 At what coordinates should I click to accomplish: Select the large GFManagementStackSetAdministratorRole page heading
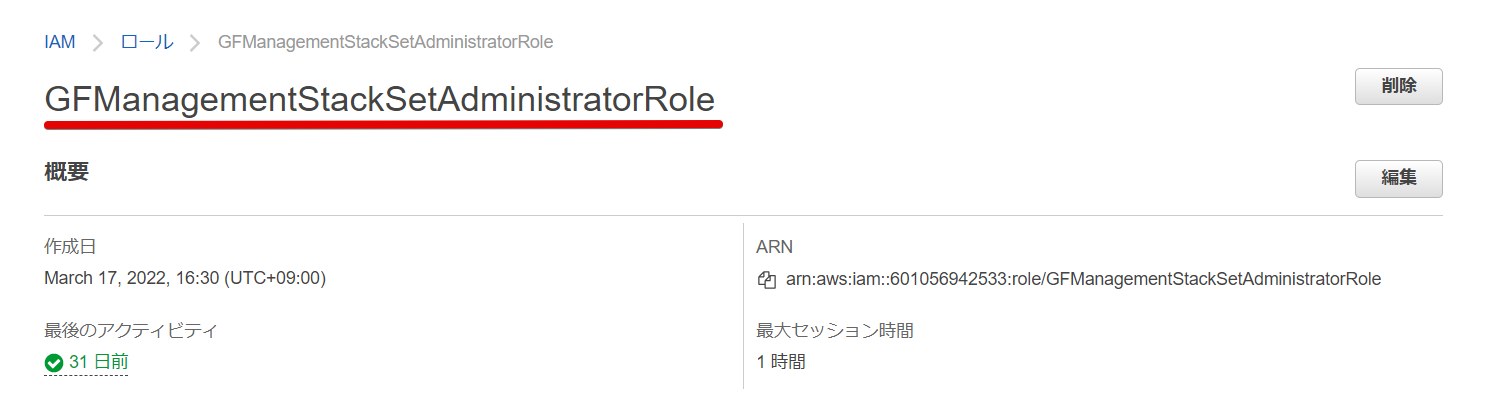point(380,100)
